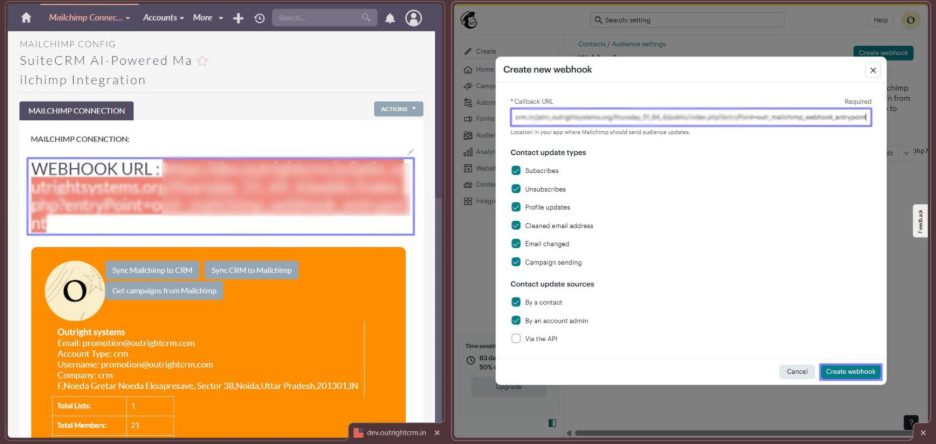
Task: Open Integrations icon in Mailchimp sidebar
Action: tap(469, 201)
